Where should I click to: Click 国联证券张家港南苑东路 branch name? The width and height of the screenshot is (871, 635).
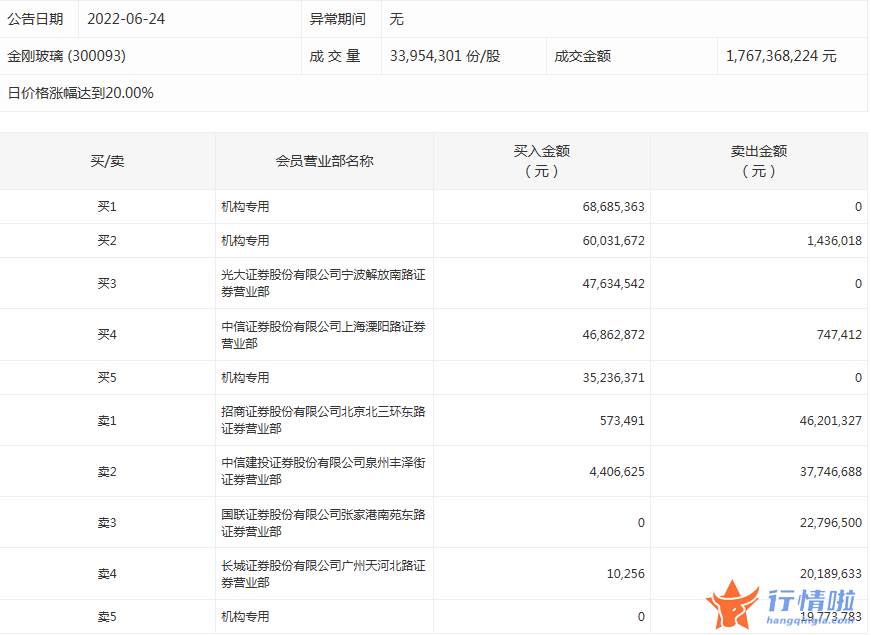pos(323,523)
